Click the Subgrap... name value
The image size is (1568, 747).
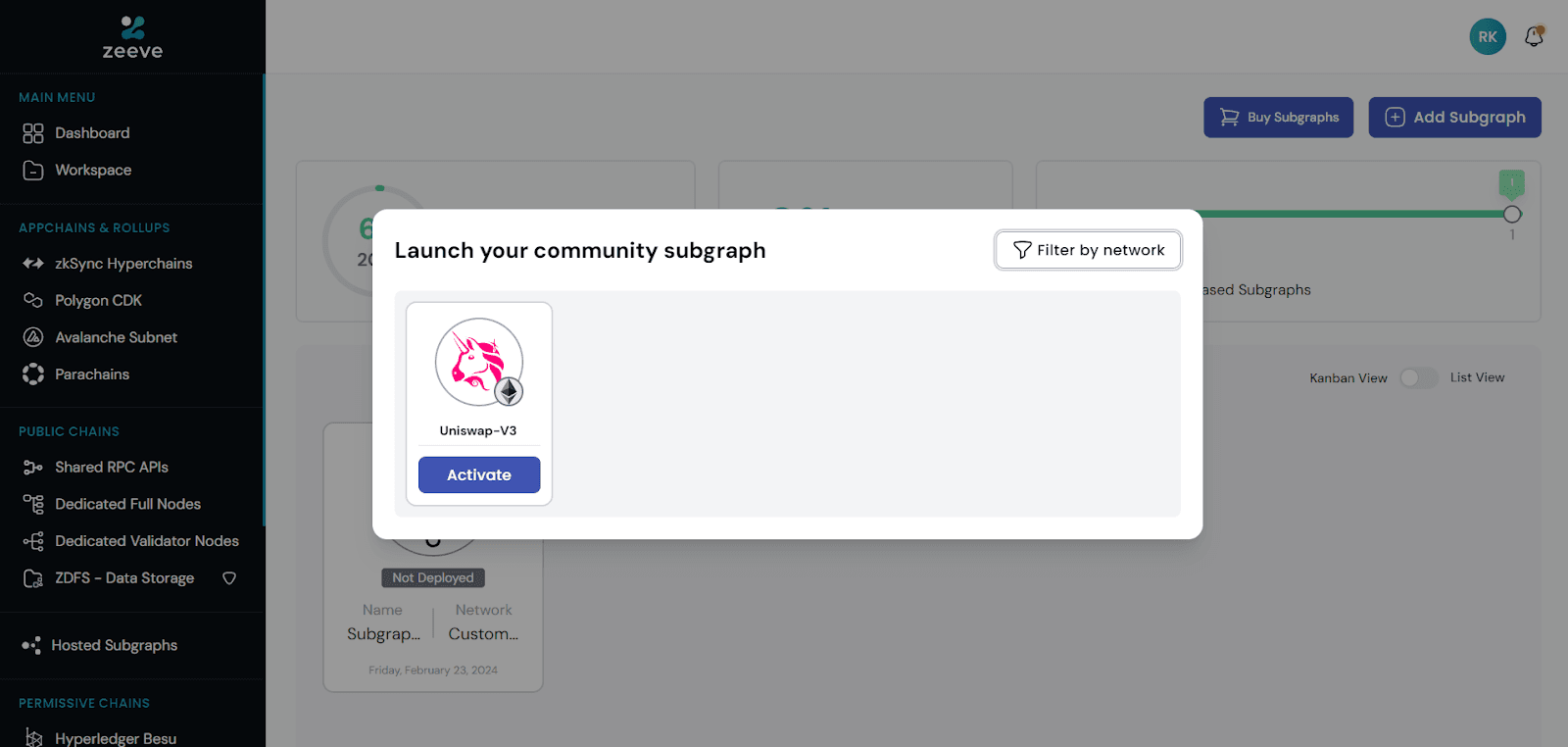[383, 634]
